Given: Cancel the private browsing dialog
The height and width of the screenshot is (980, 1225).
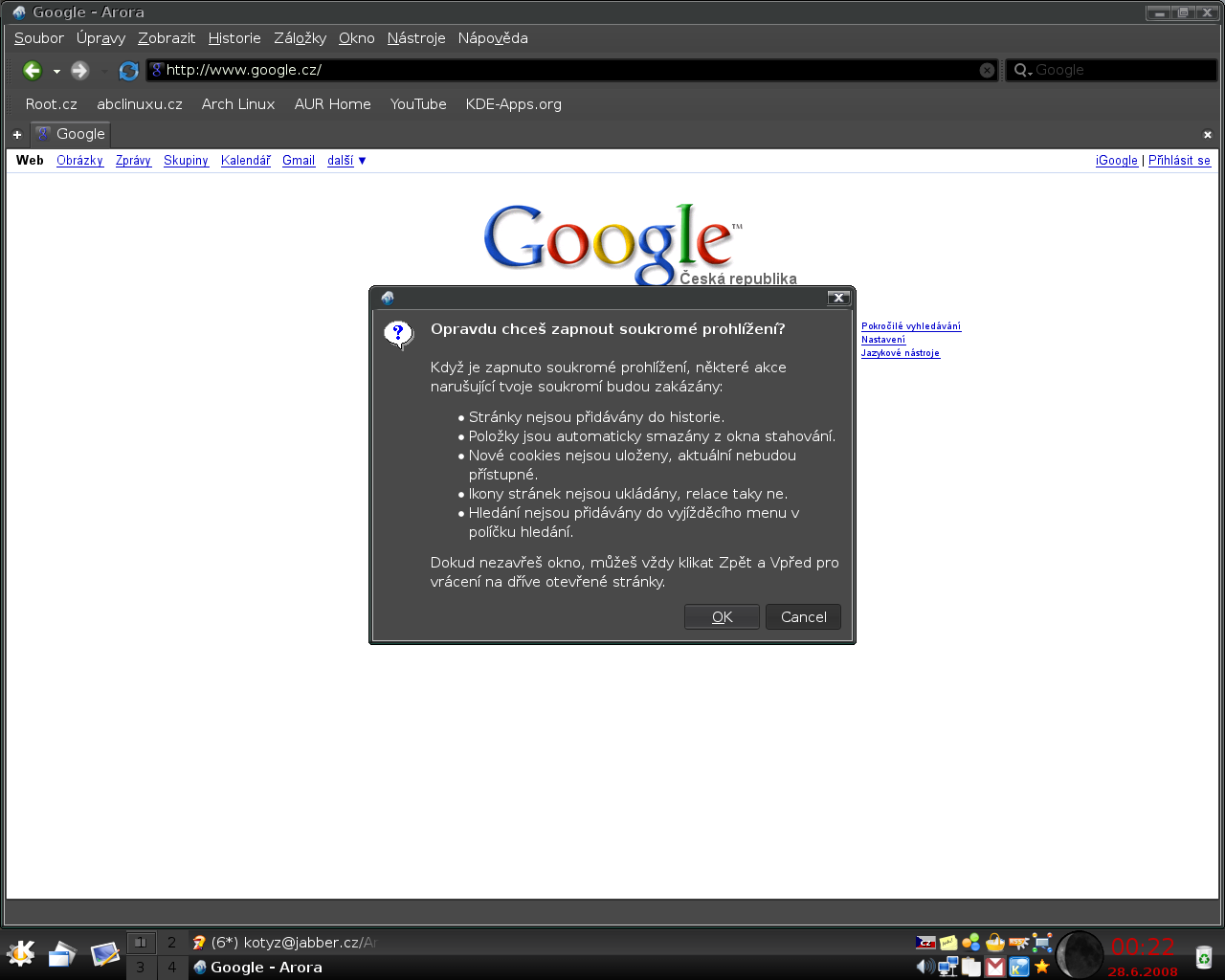Looking at the screenshot, I should point(803,617).
